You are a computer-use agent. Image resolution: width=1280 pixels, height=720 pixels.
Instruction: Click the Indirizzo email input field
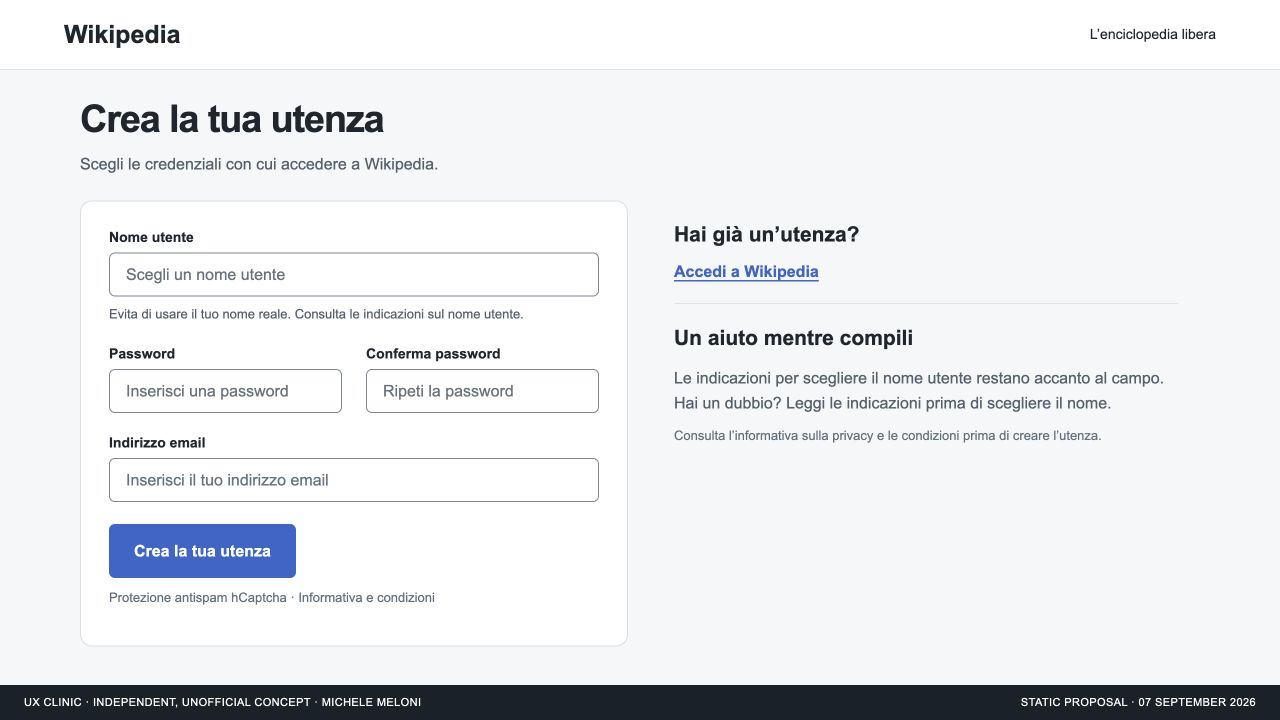354,480
